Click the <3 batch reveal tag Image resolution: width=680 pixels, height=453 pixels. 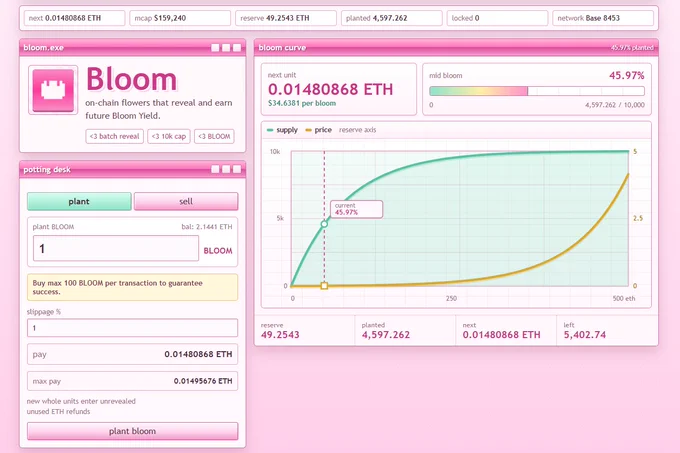[x=114, y=136]
